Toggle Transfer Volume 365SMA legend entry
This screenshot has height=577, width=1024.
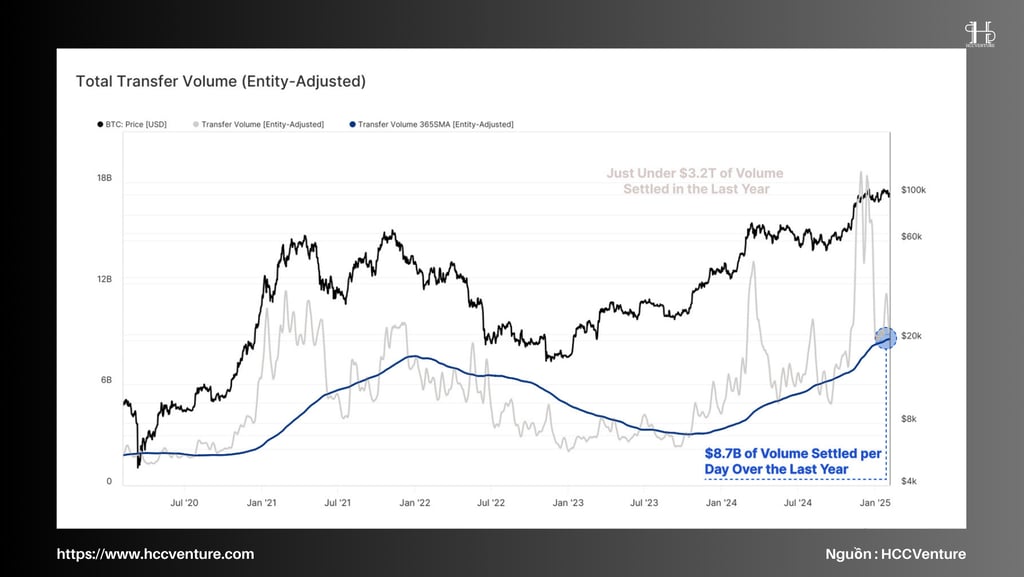click(431, 124)
